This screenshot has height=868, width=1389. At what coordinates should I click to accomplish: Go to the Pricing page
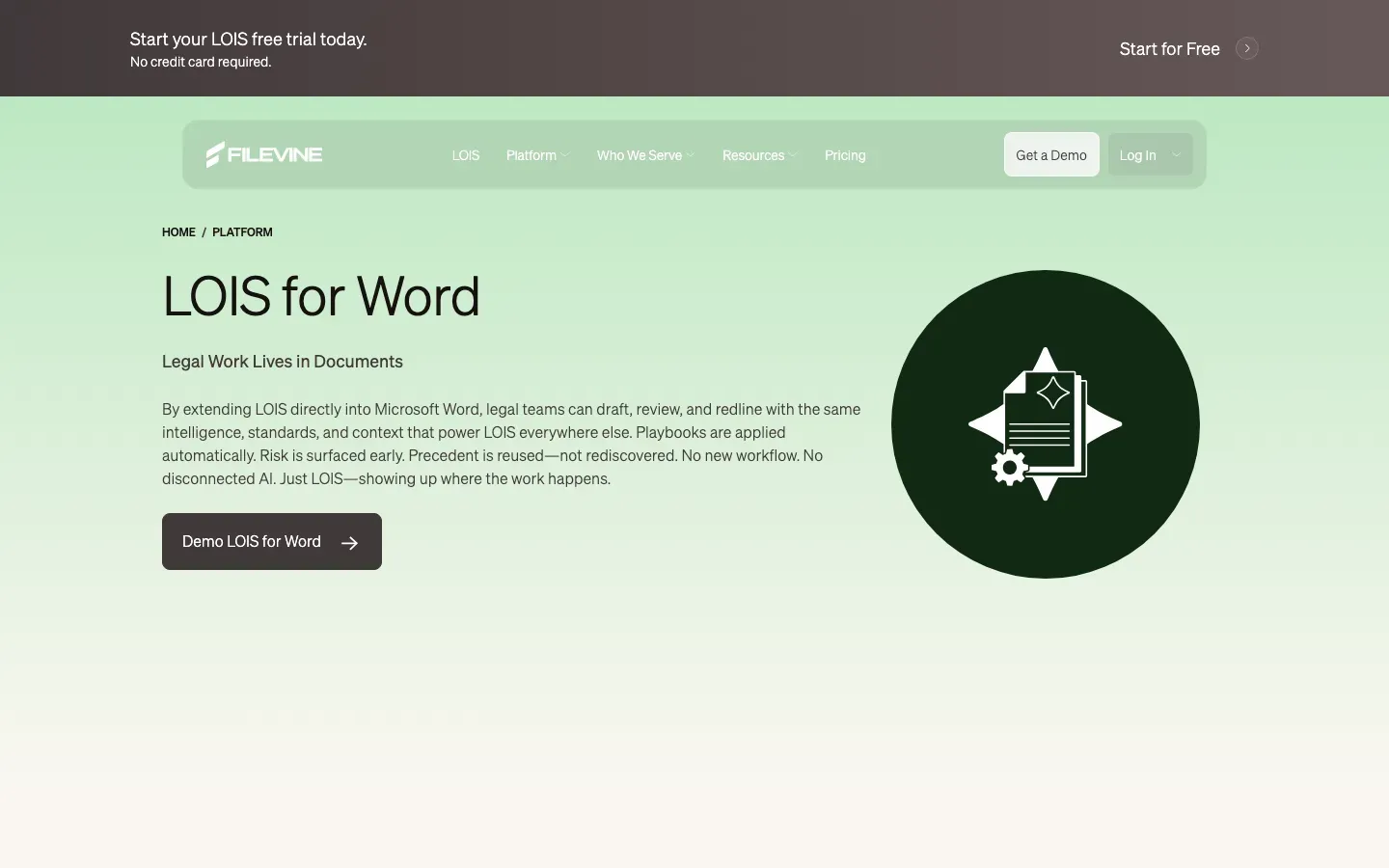845,155
